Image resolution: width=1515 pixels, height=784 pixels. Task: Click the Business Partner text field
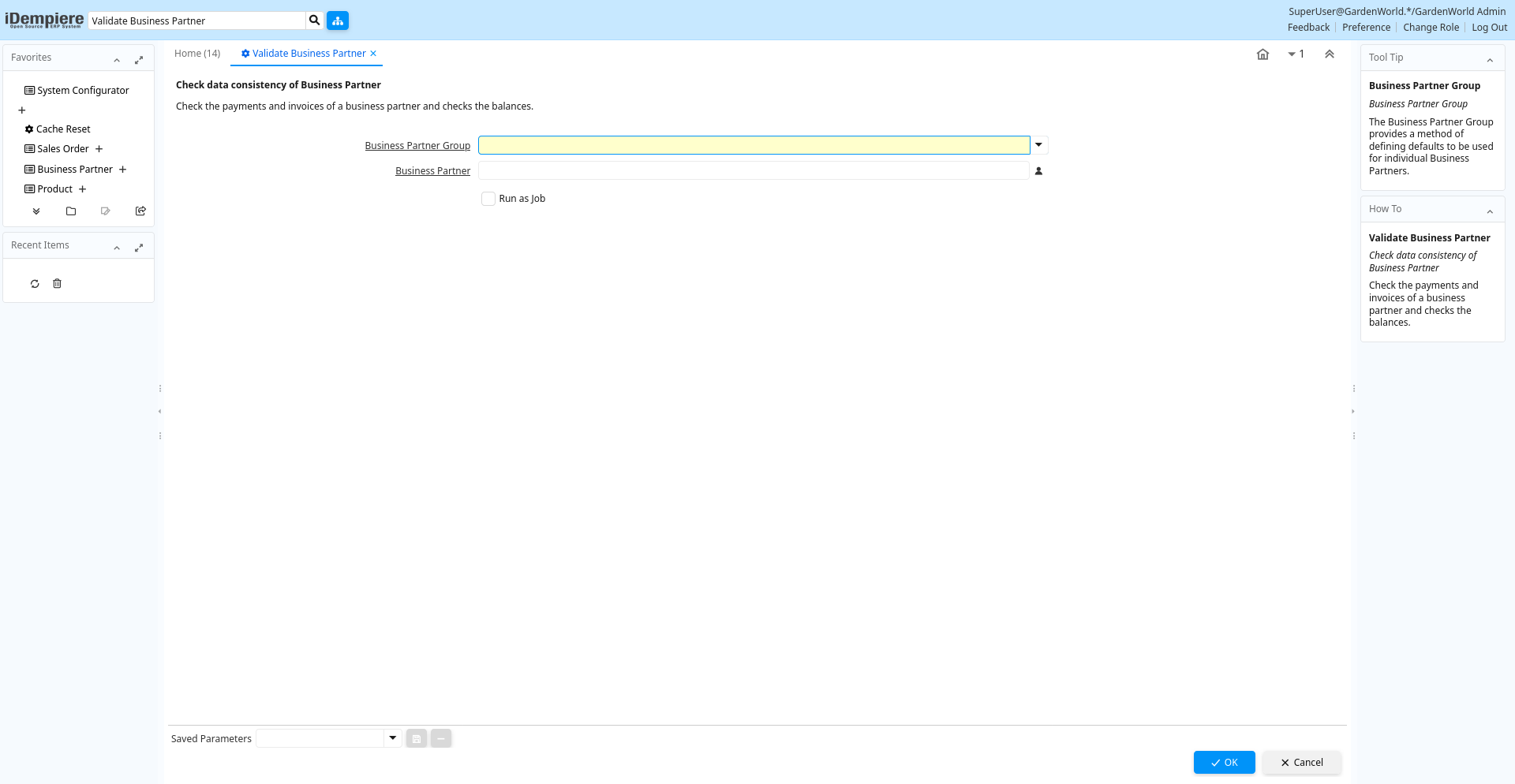click(x=754, y=171)
